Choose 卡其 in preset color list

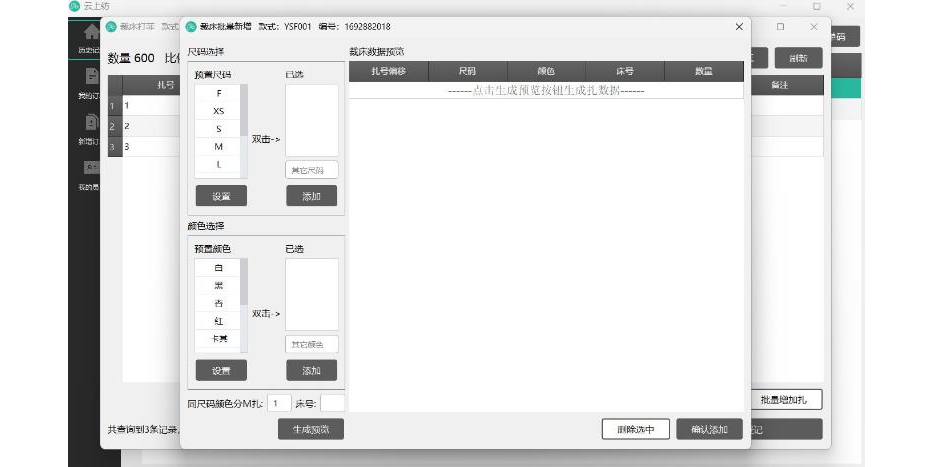point(219,339)
